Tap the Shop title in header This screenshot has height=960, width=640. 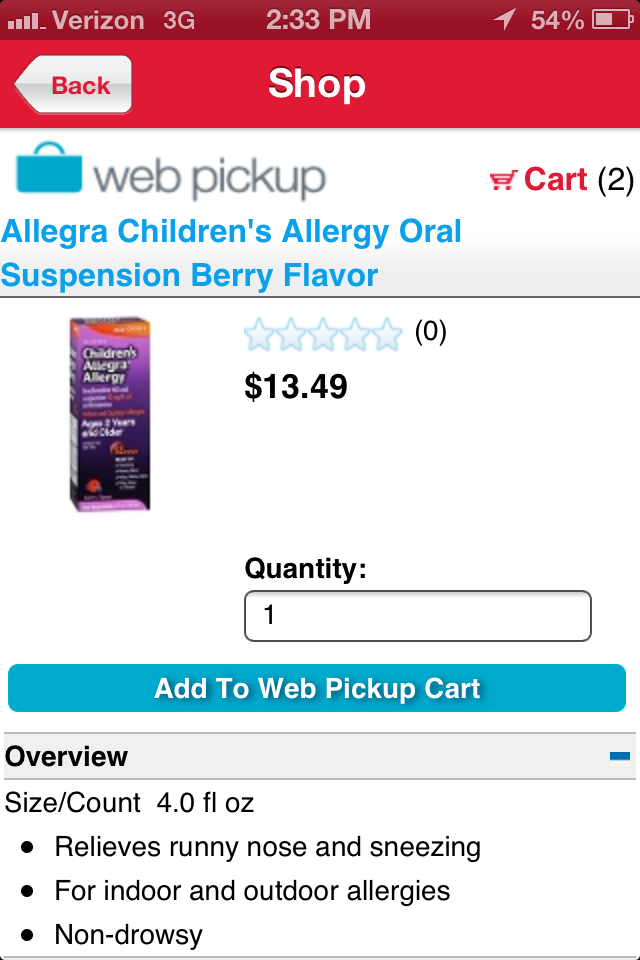tap(317, 84)
